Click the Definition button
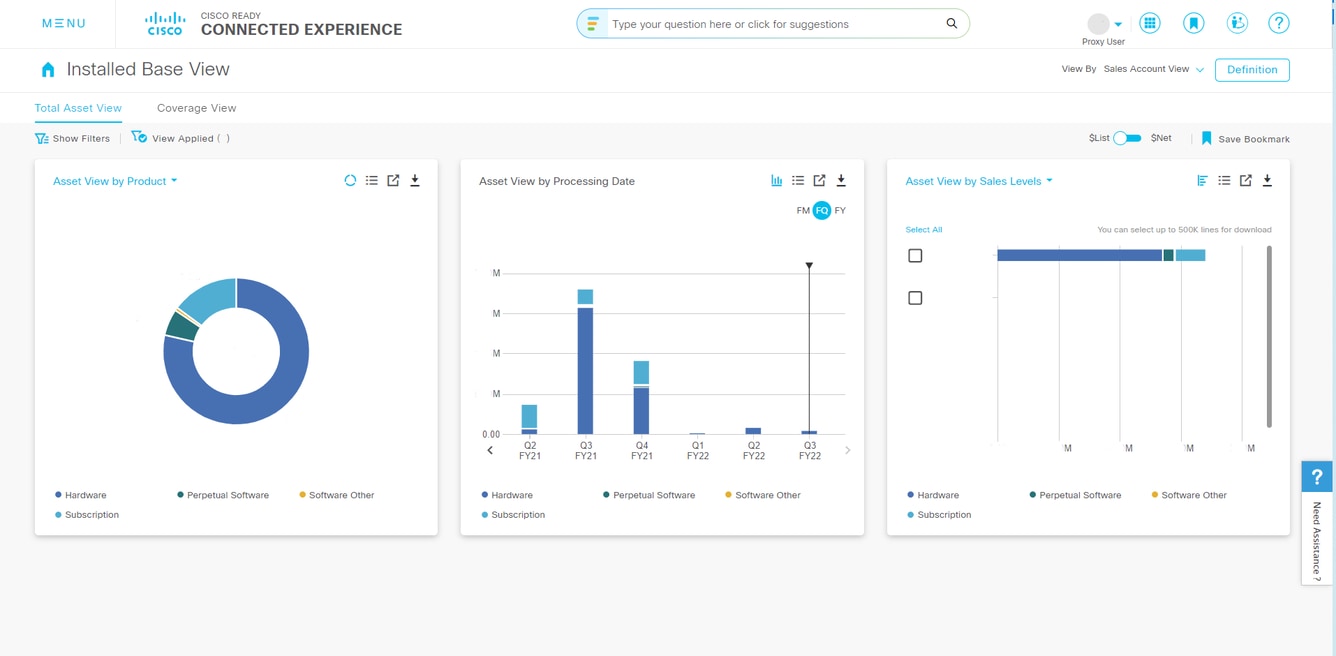This screenshot has height=656, width=1336. 1252,70
